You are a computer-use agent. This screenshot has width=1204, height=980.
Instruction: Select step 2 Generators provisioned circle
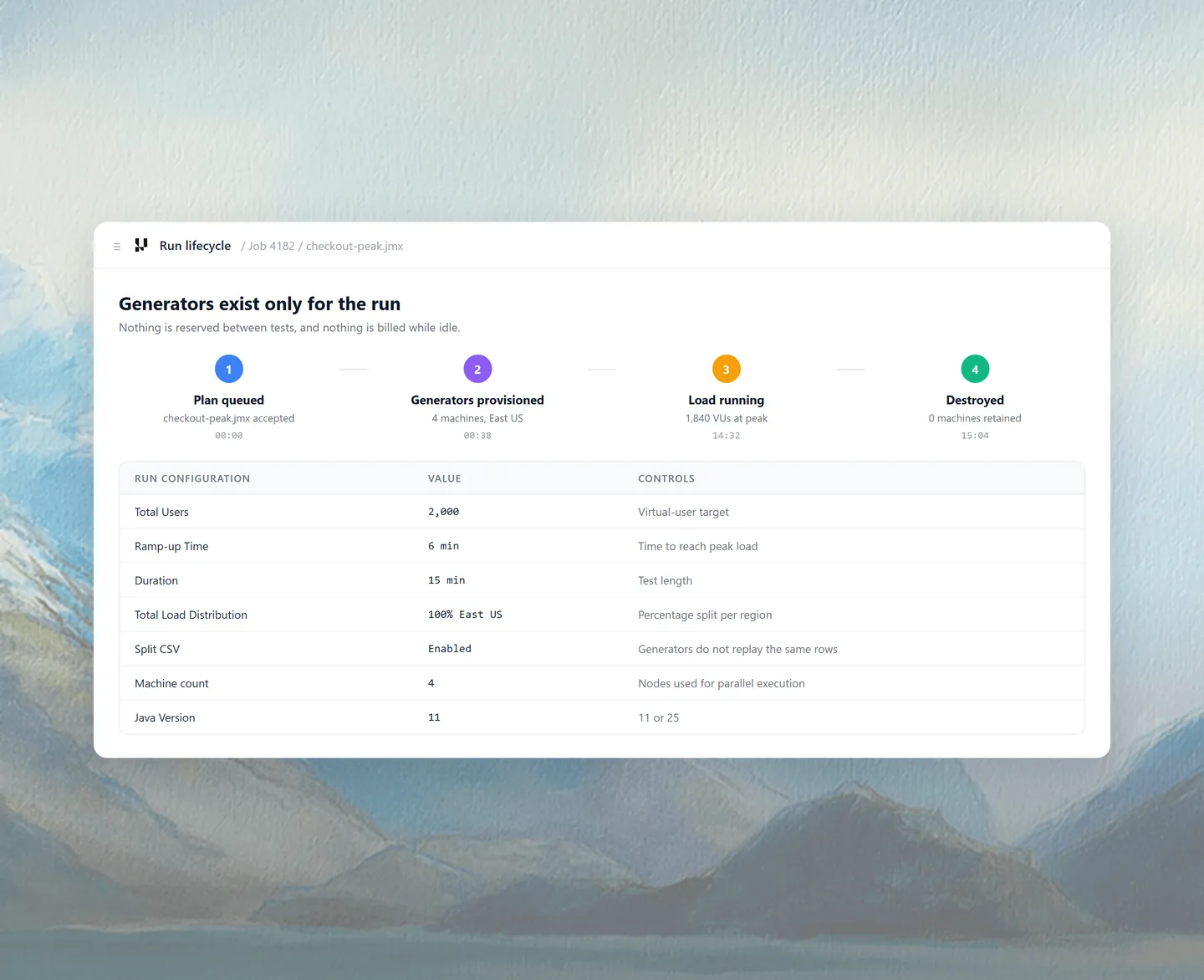pos(477,369)
